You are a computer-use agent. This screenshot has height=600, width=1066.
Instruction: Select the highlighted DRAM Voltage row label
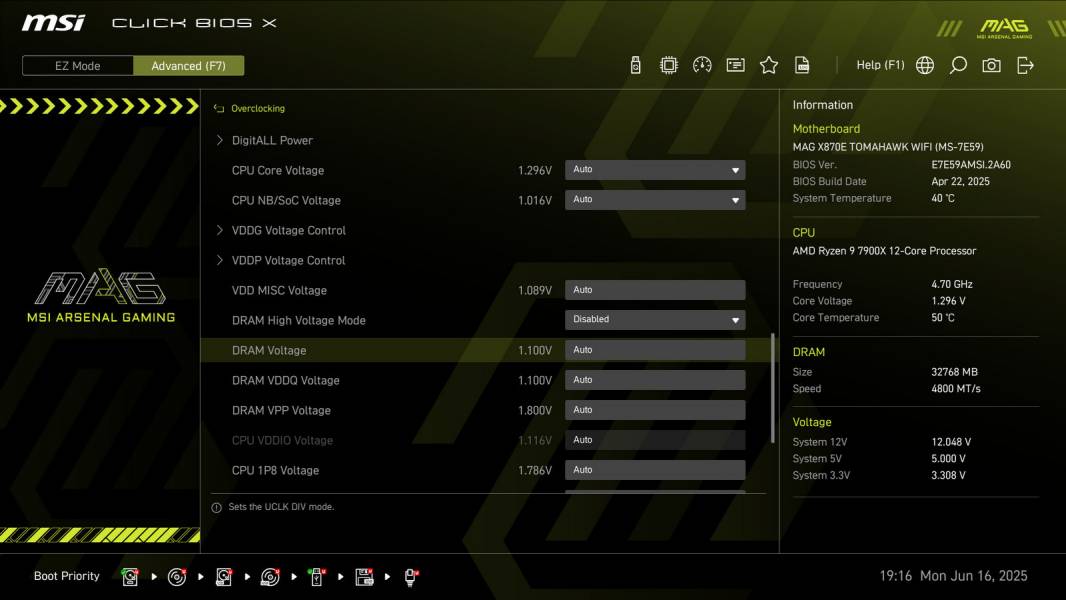(x=269, y=351)
